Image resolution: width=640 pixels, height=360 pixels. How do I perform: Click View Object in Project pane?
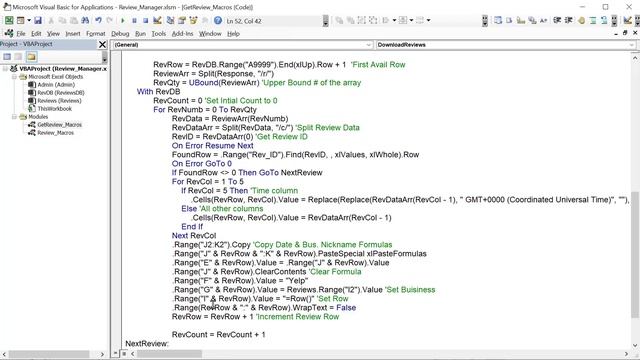tap(18, 57)
